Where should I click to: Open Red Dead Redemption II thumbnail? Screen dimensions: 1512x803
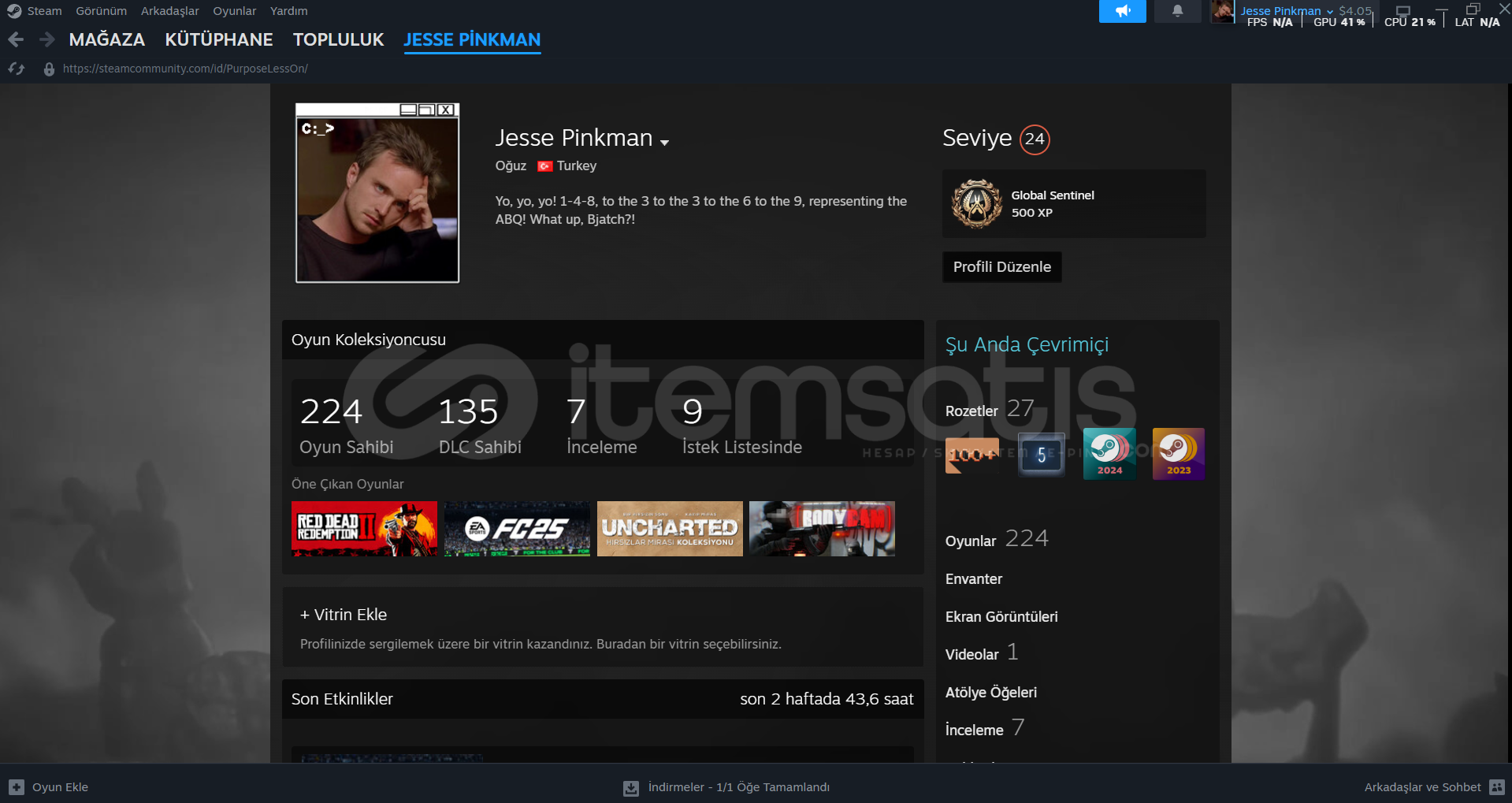pos(364,529)
